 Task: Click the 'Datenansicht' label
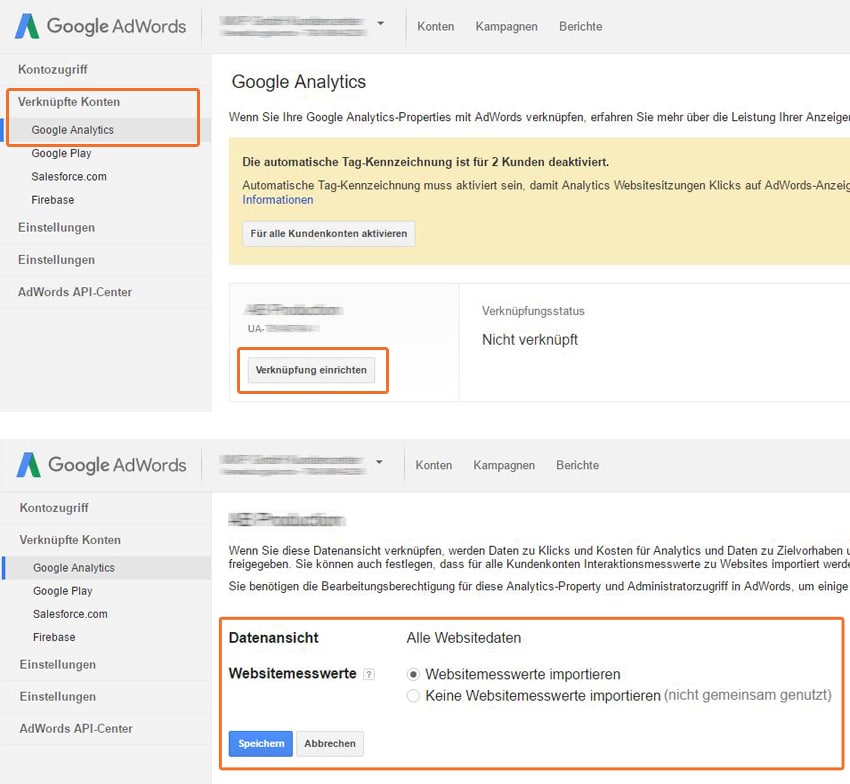point(273,638)
